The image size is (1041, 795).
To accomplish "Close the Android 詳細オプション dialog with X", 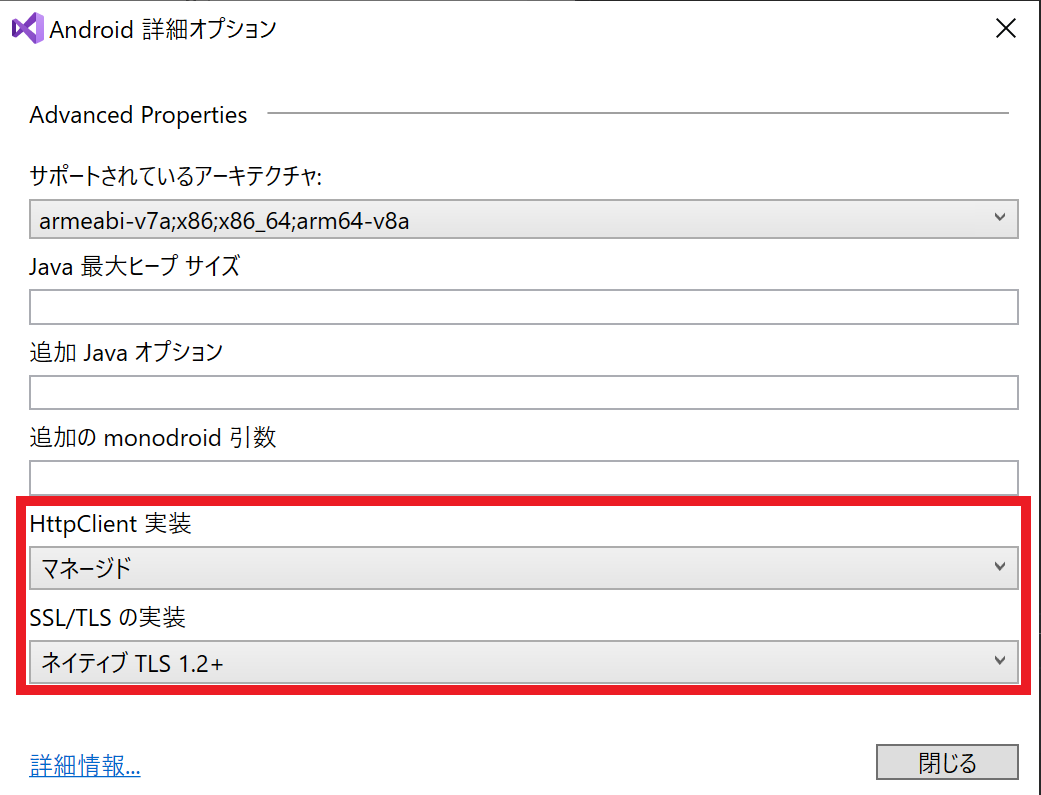I will coord(1006,29).
